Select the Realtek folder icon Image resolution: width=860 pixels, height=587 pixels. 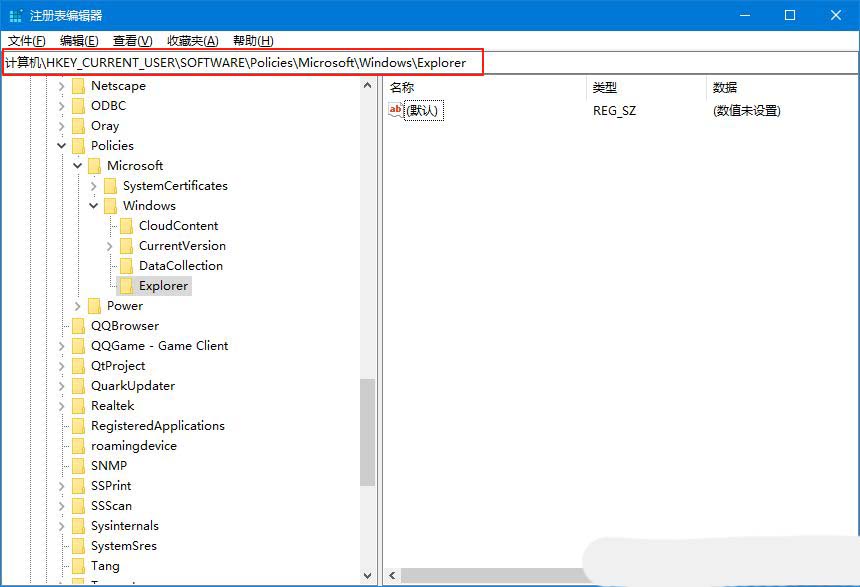pos(79,405)
